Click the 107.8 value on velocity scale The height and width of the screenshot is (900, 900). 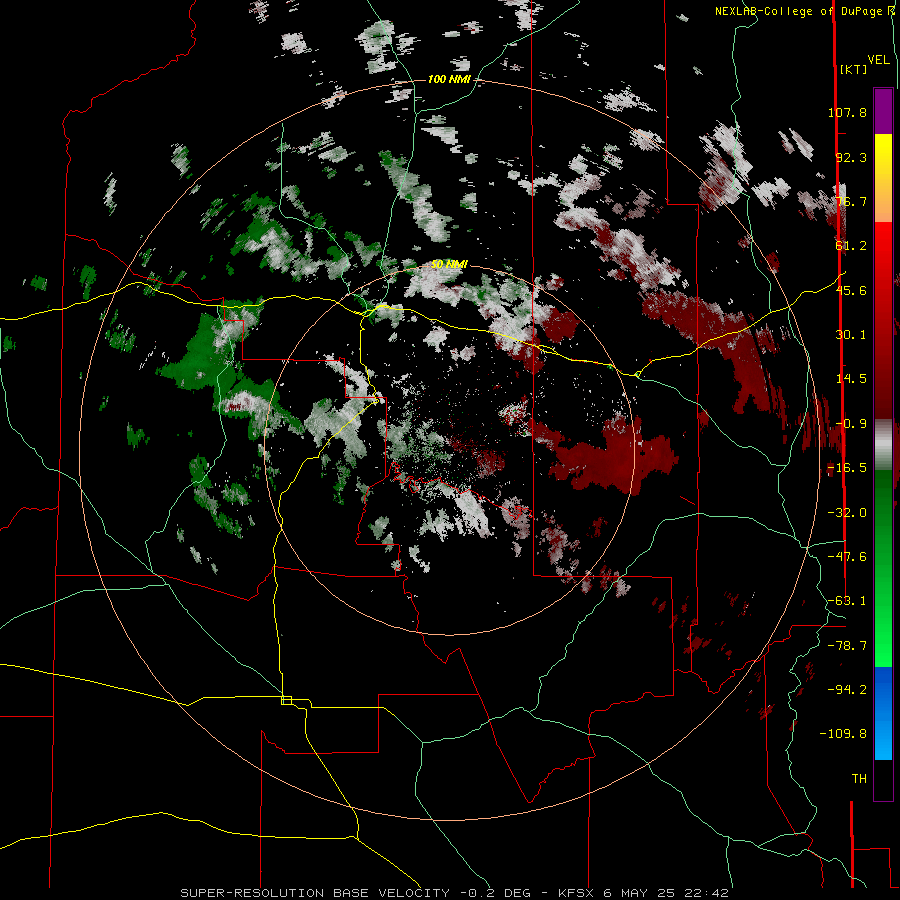(x=847, y=112)
